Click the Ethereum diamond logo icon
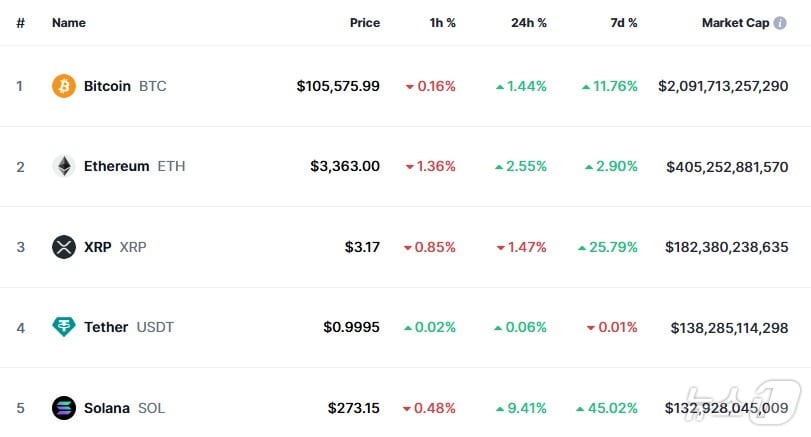 pos(64,166)
